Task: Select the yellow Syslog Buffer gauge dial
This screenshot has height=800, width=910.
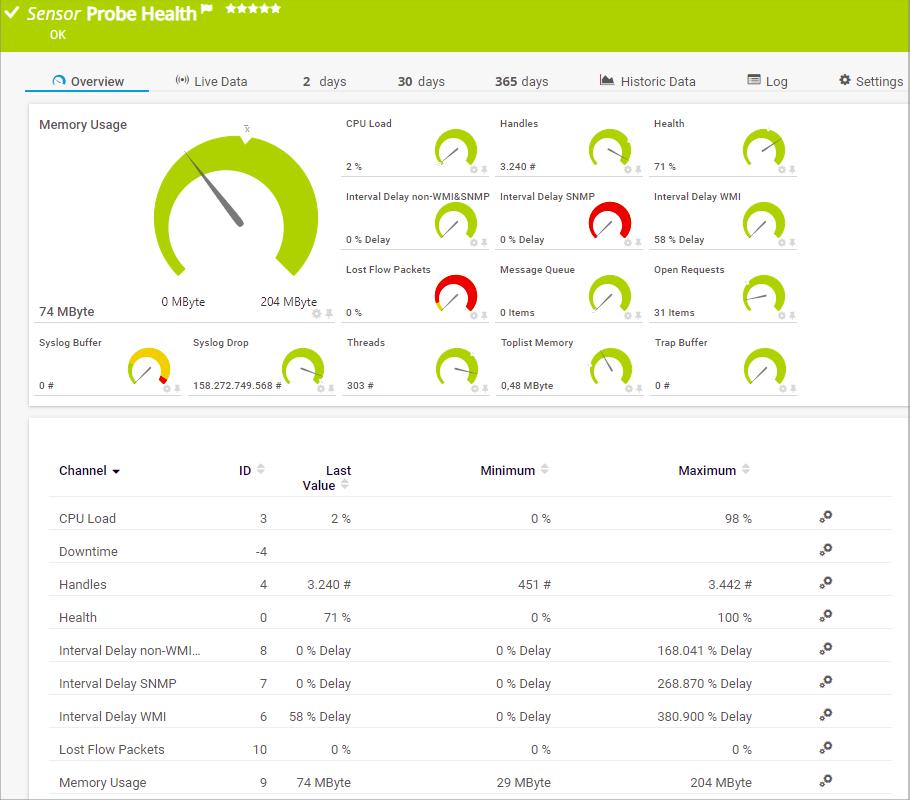Action: click(x=149, y=366)
